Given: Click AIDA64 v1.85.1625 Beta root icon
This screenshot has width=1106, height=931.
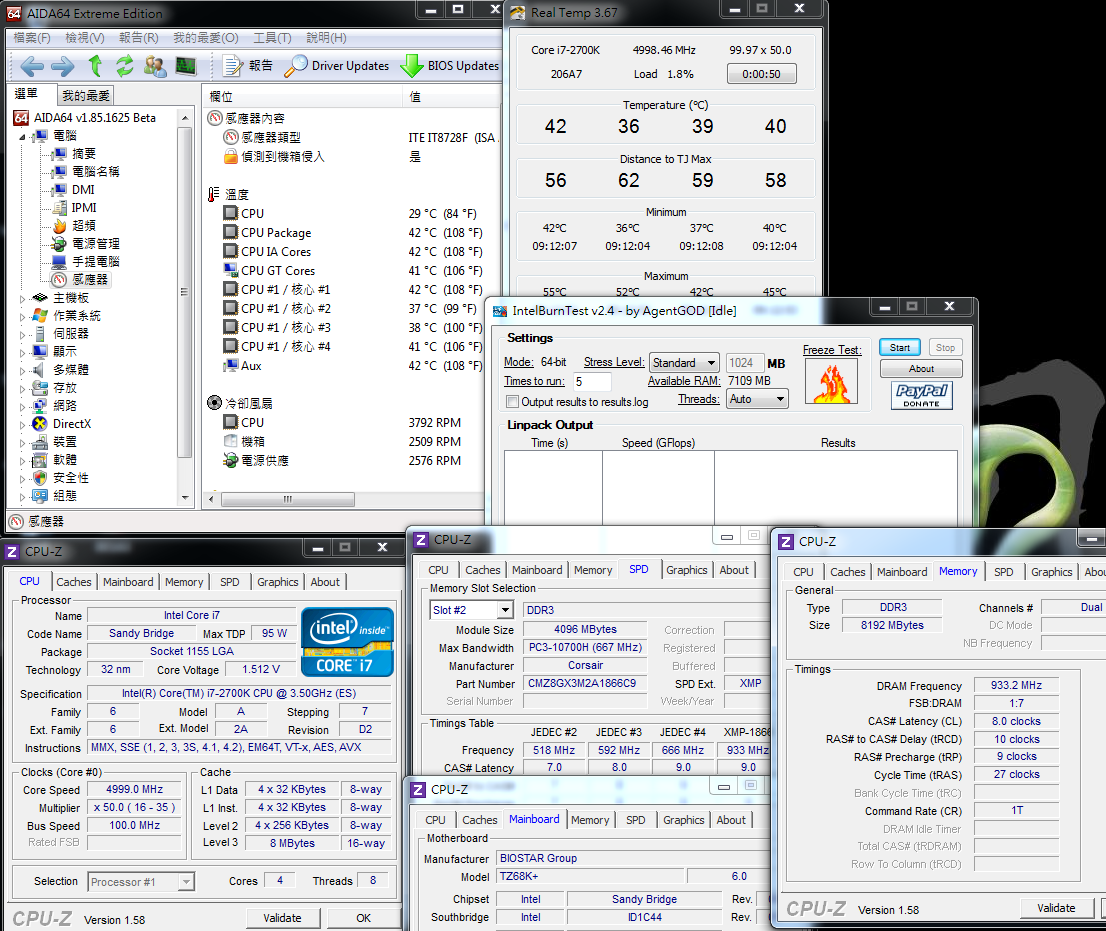Looking at the screenshot, I should 21,118.
